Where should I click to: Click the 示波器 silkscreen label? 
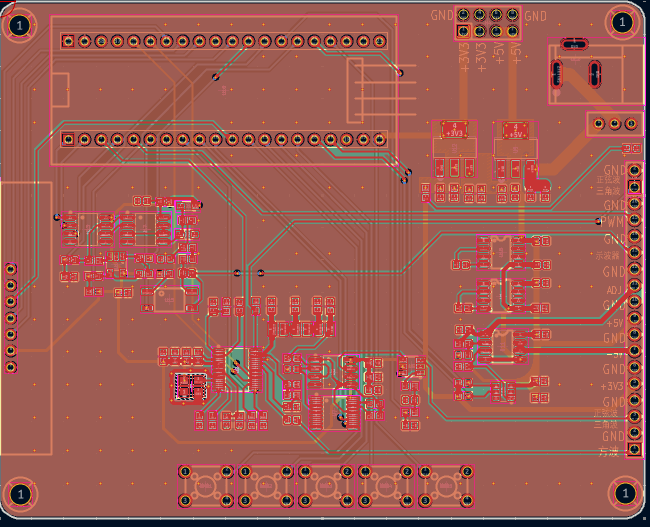607,255
